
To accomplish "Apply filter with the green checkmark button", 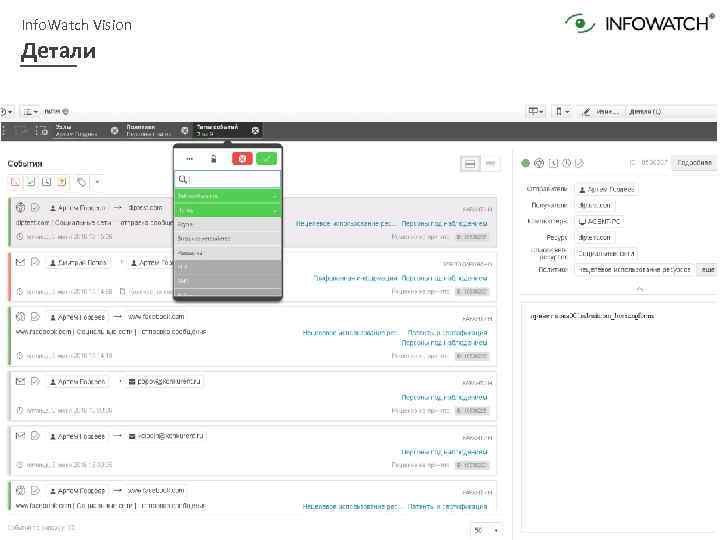I will [266, 158].
